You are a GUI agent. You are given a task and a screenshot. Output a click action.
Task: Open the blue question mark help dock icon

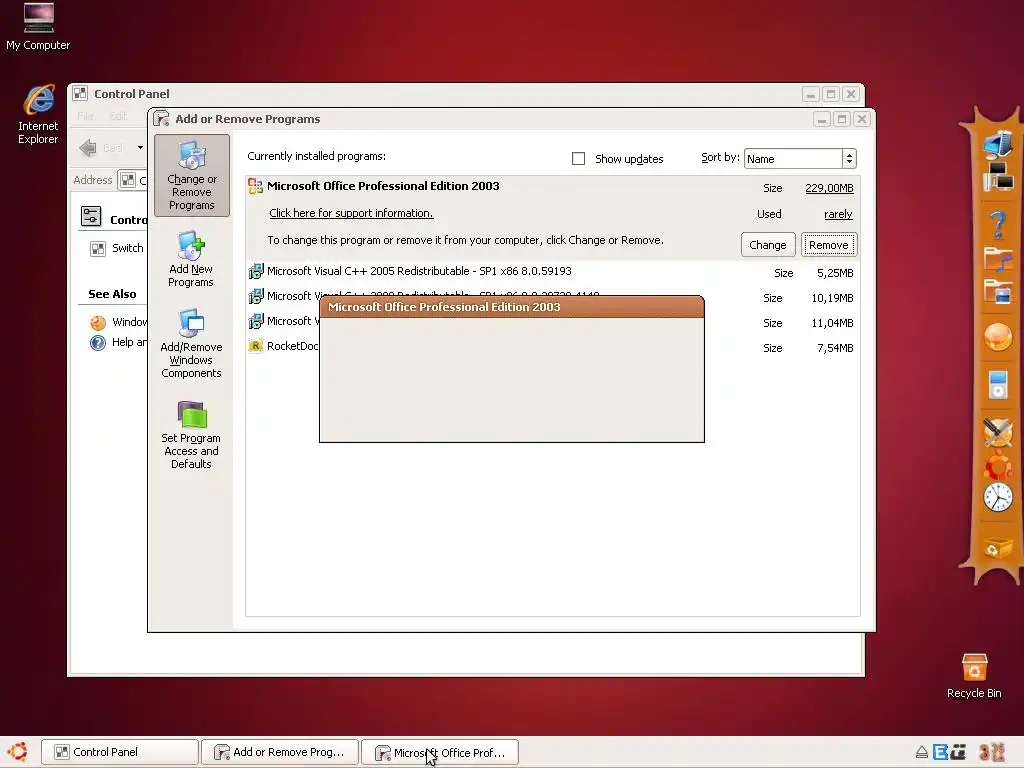click(x=998, y=225)
